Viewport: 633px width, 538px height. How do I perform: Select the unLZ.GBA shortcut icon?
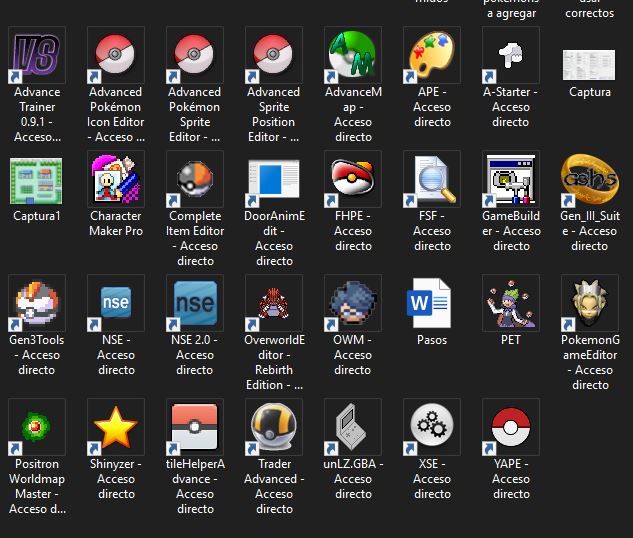click(x=353, y=428)
